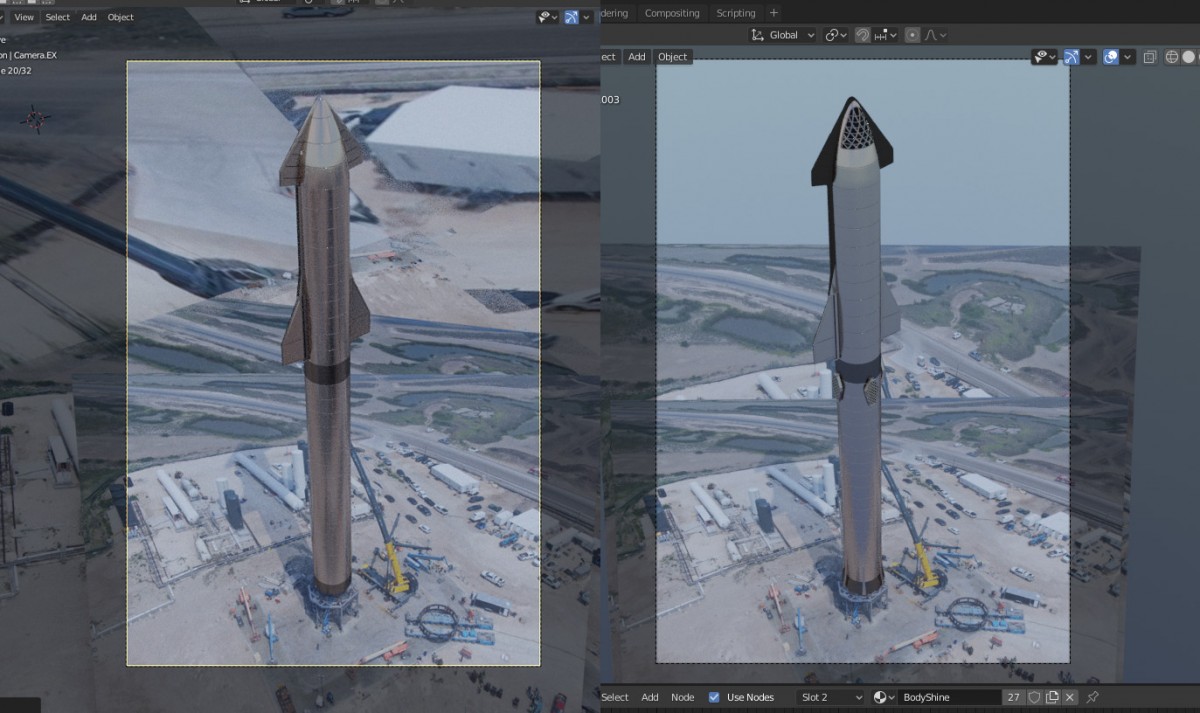
Task: Open the Global transform orientation dropdown
Action: click(783, 35)
